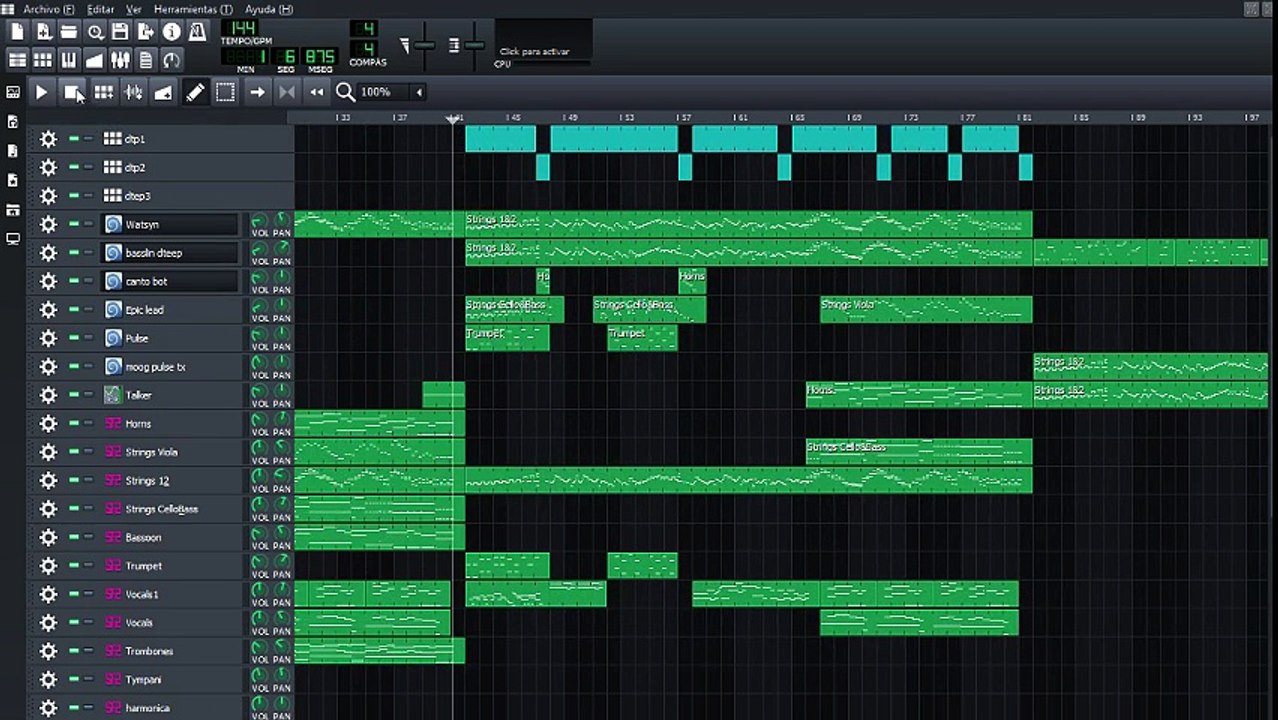Open the controller rack icon

click(172, 60)
